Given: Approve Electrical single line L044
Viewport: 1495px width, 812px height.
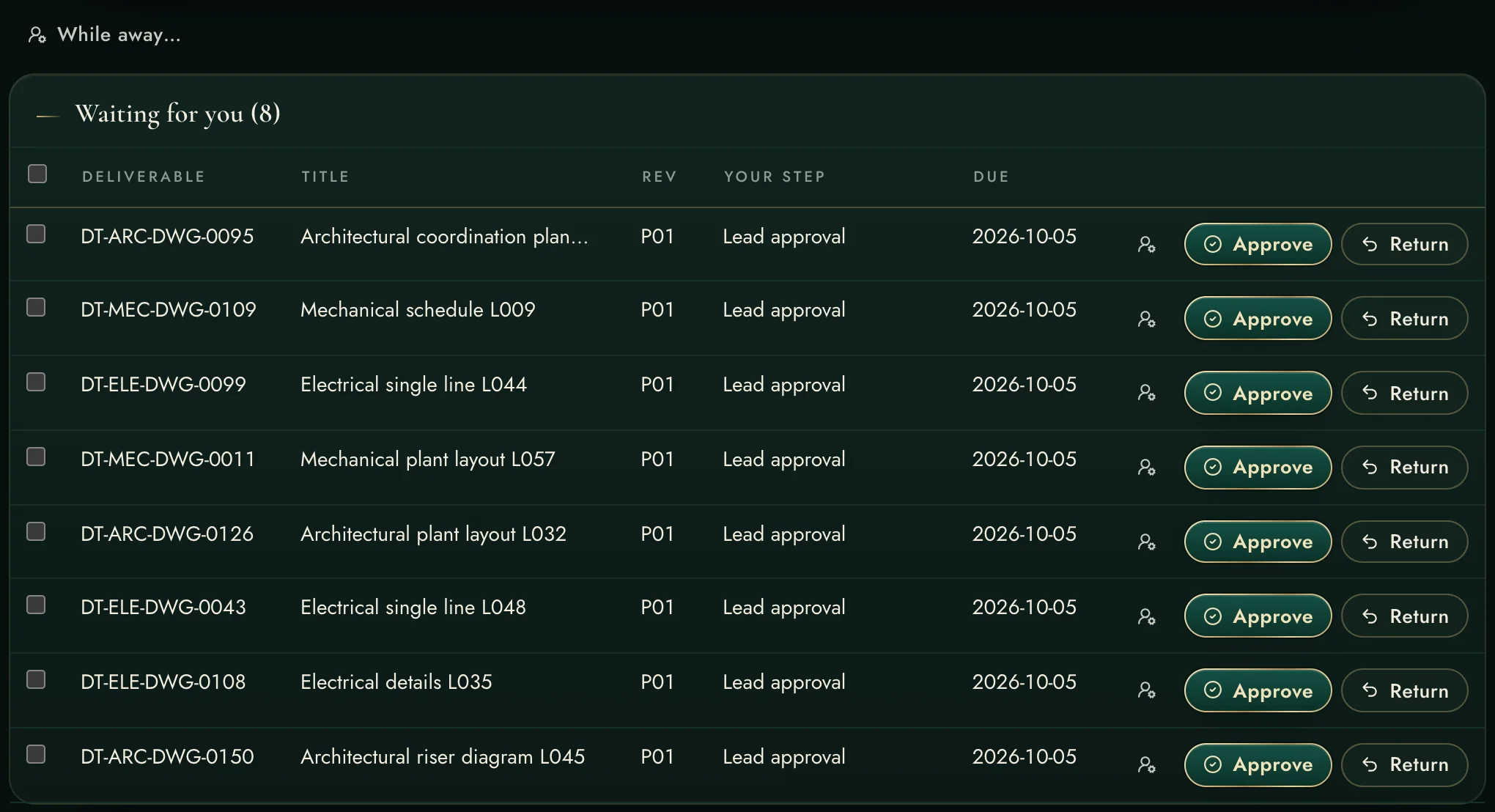Looking at the screenshot, I should (1258, 393).
